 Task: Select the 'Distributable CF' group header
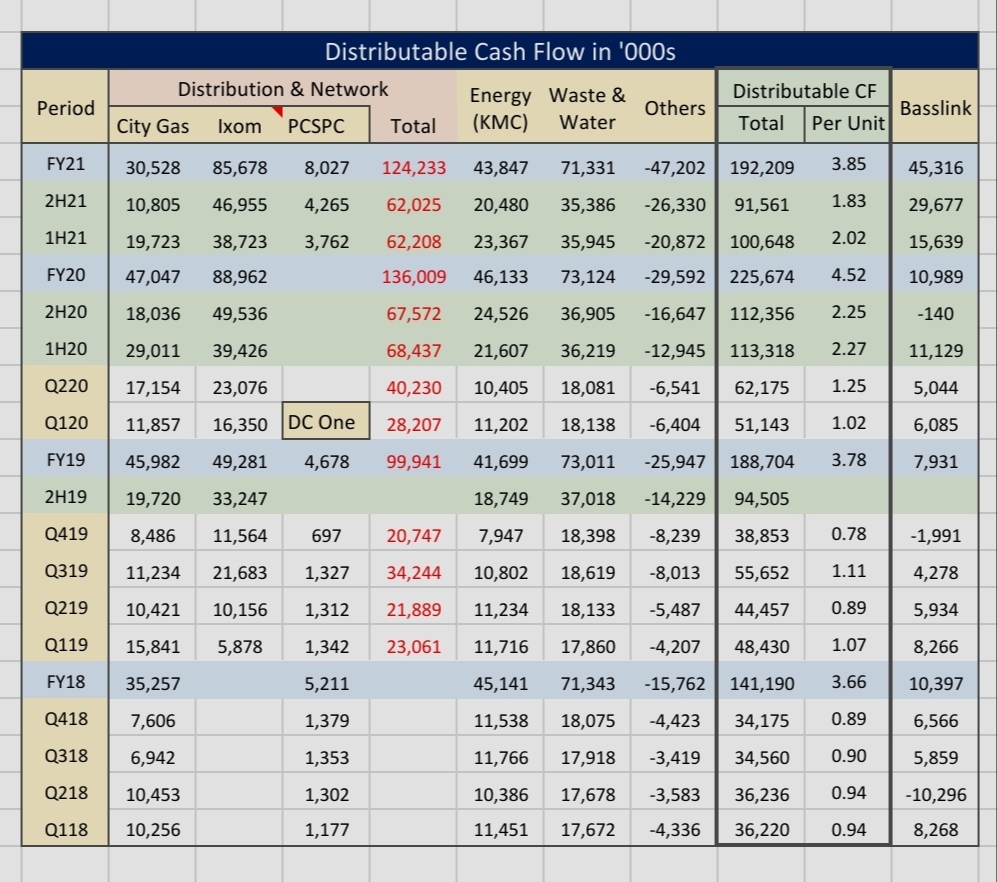tap(804, 91)
